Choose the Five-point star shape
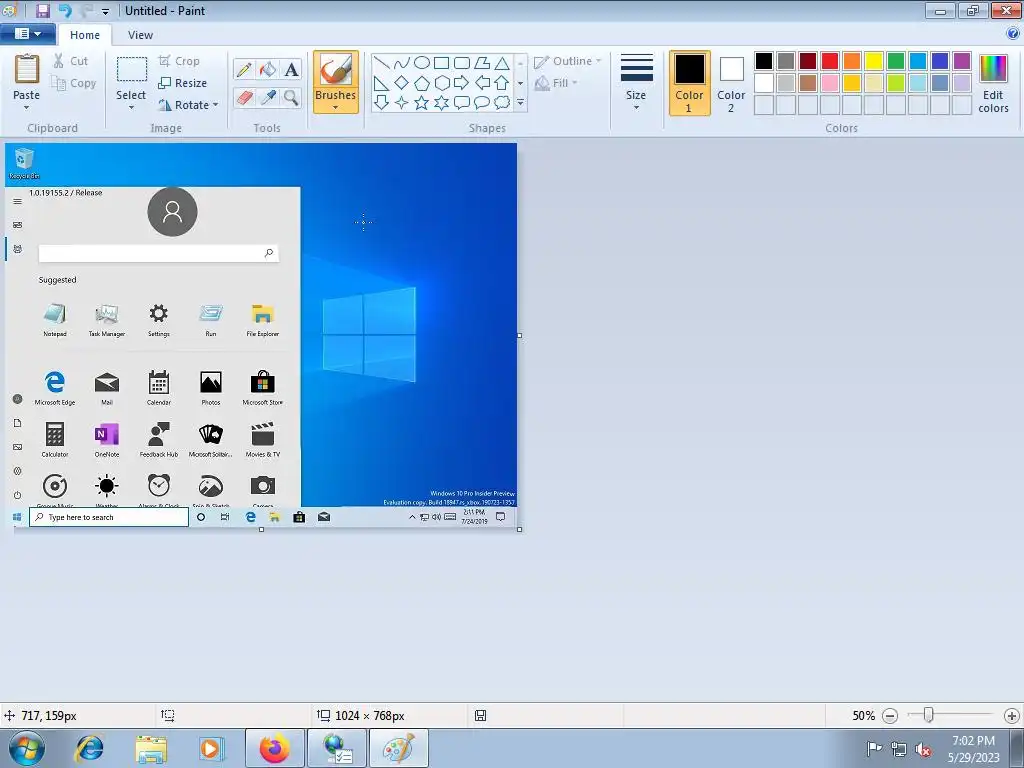This screenshot has width=1024, height=768. 422,103
